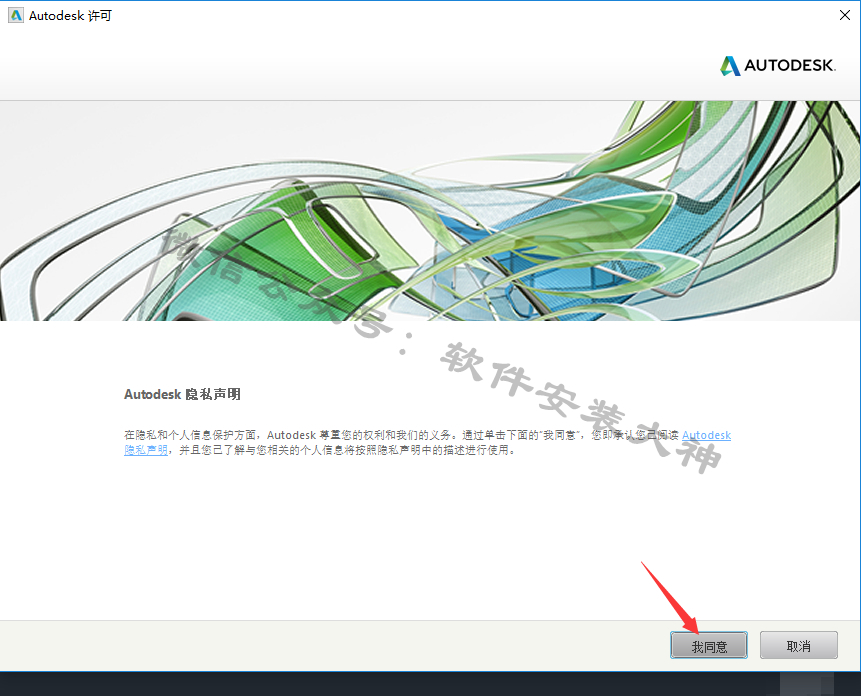Close the Autodesk 许可 dialog window
861x696 pixels.
pyautogui.click(x=845, y=15)
